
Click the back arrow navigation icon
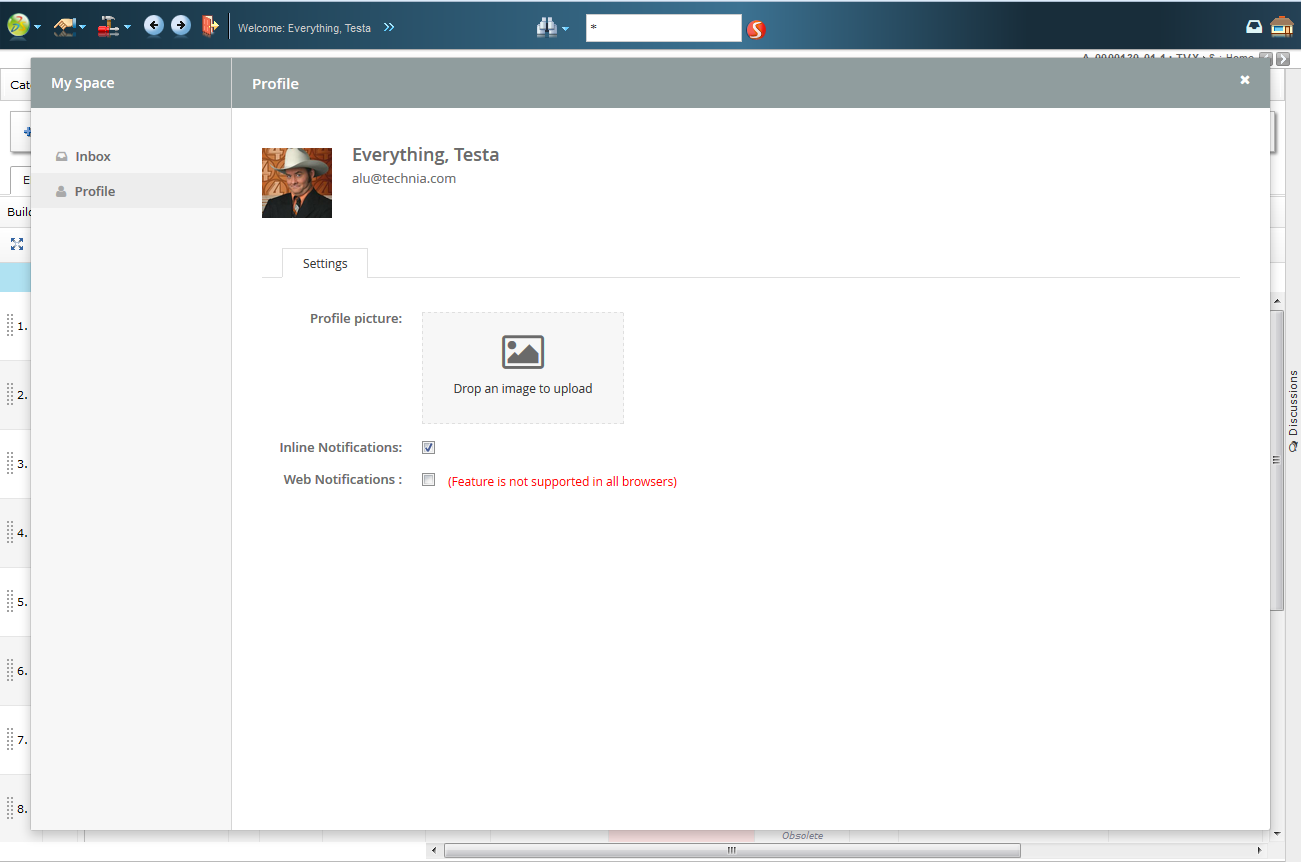153,26
